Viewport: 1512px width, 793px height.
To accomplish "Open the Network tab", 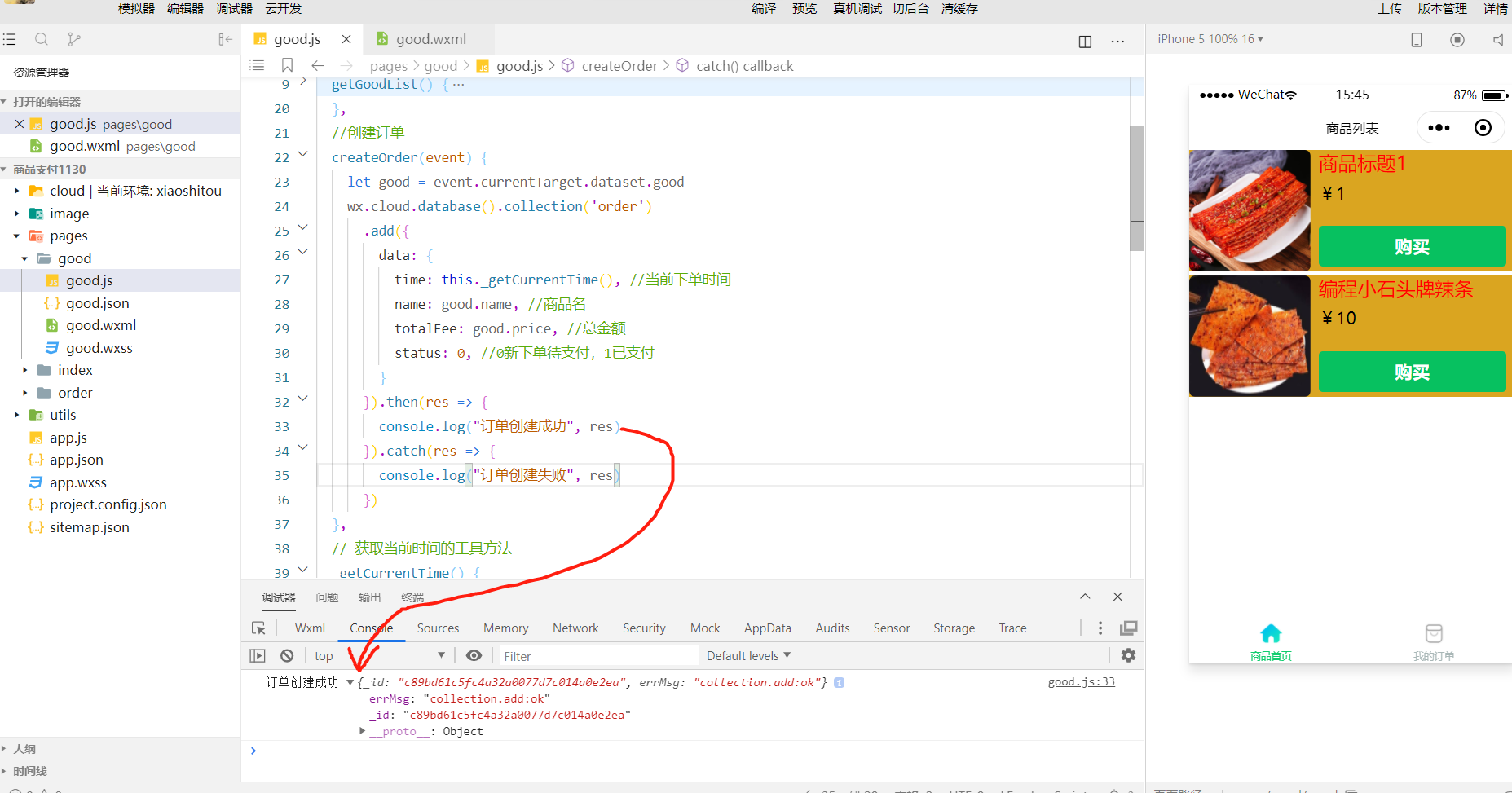I will click(575, 628).
